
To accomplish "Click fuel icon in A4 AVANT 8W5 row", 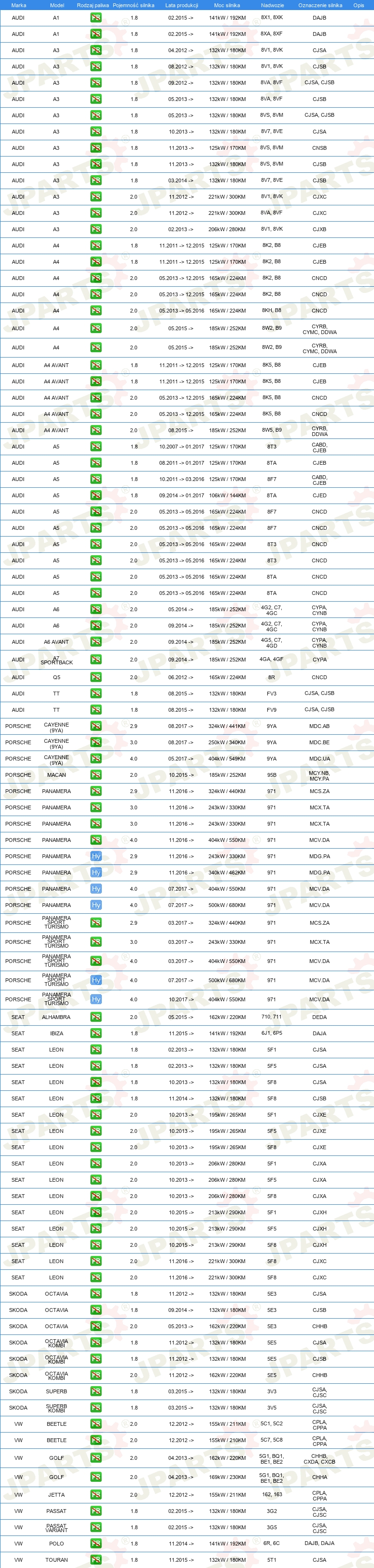I will pos(96,430).
